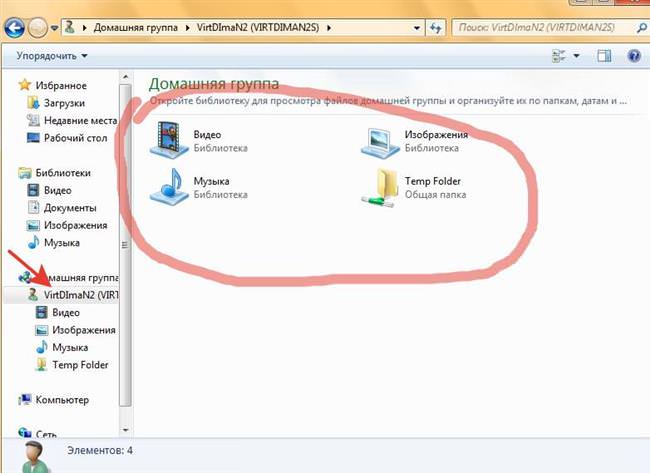The width and height of the screenshot is (650, 473).
Task: Select Библиотеки in navigation pane
Action: (63, 173)
